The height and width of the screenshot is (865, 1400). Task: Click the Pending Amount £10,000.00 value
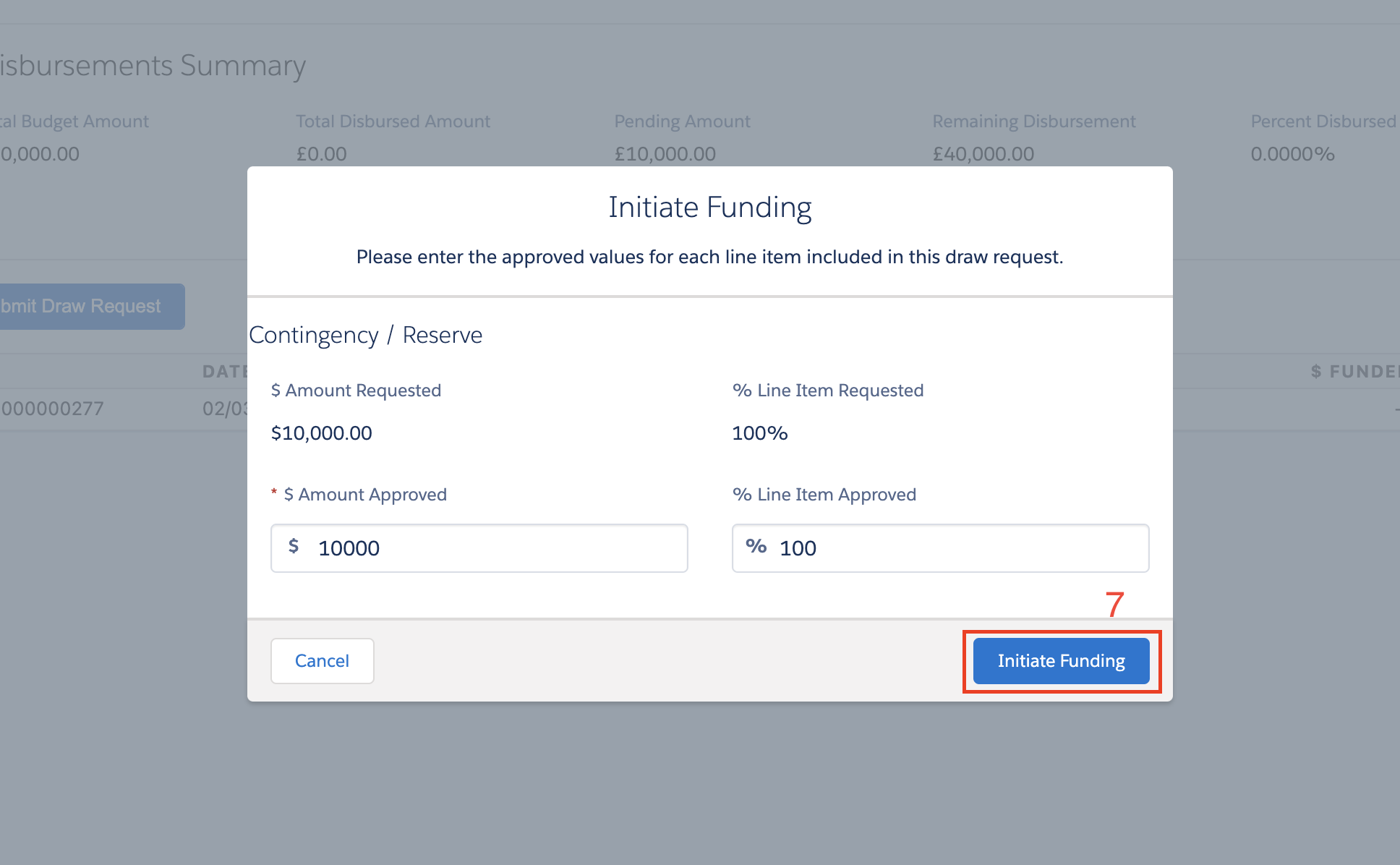click(x=665, y=153)
